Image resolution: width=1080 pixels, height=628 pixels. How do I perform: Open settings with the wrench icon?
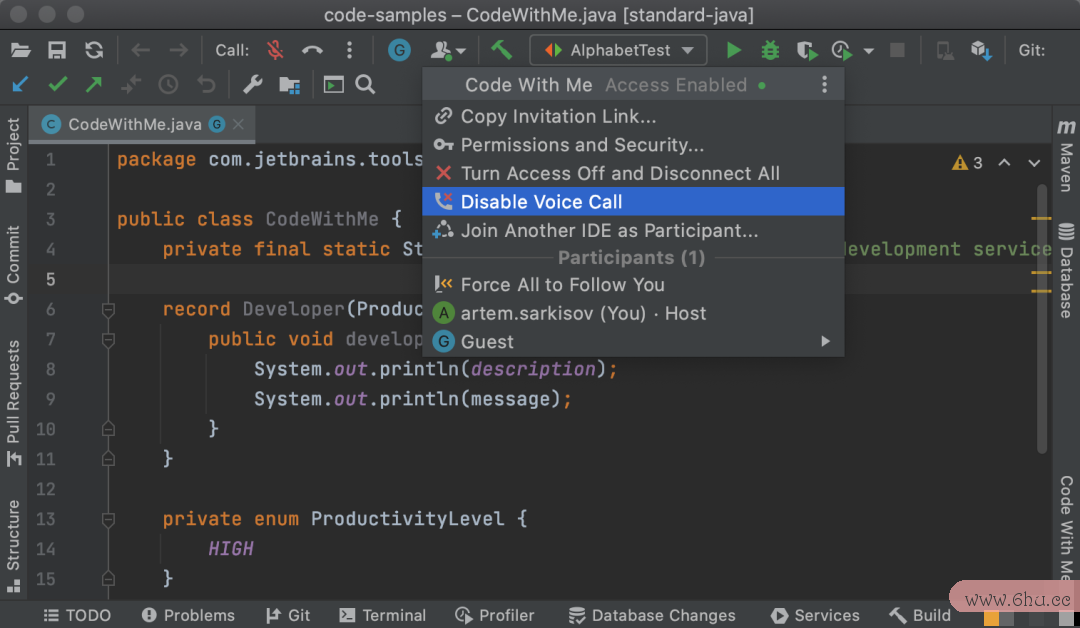tap(253, 85)
